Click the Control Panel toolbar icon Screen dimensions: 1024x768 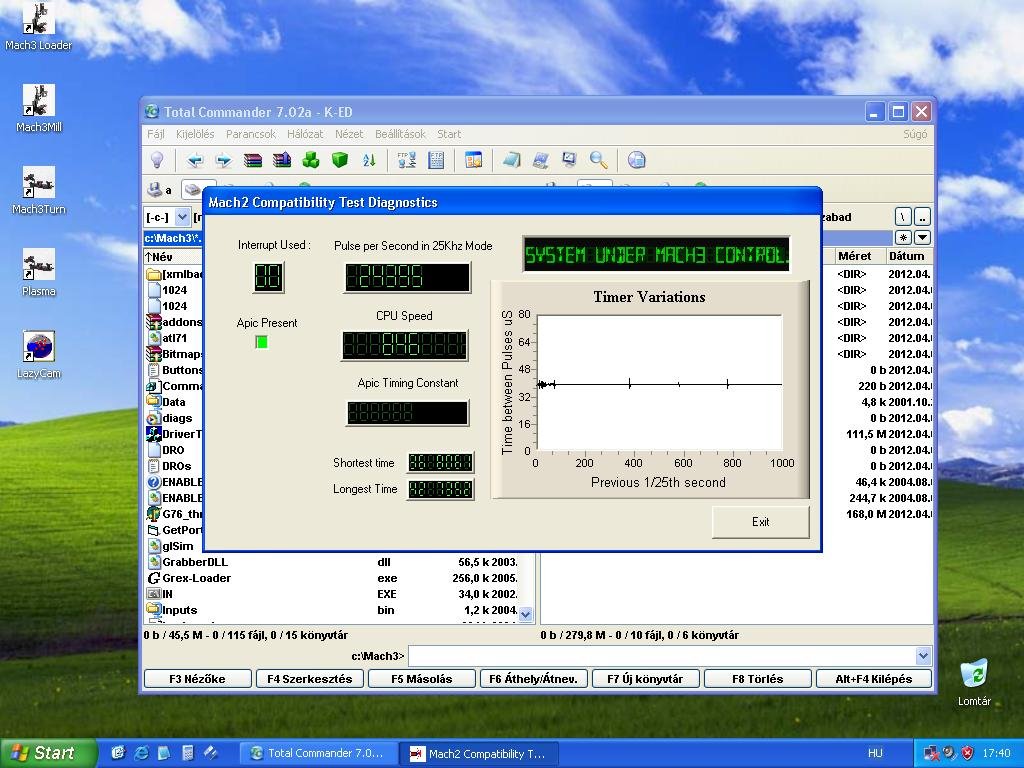(x=473, y=160)
